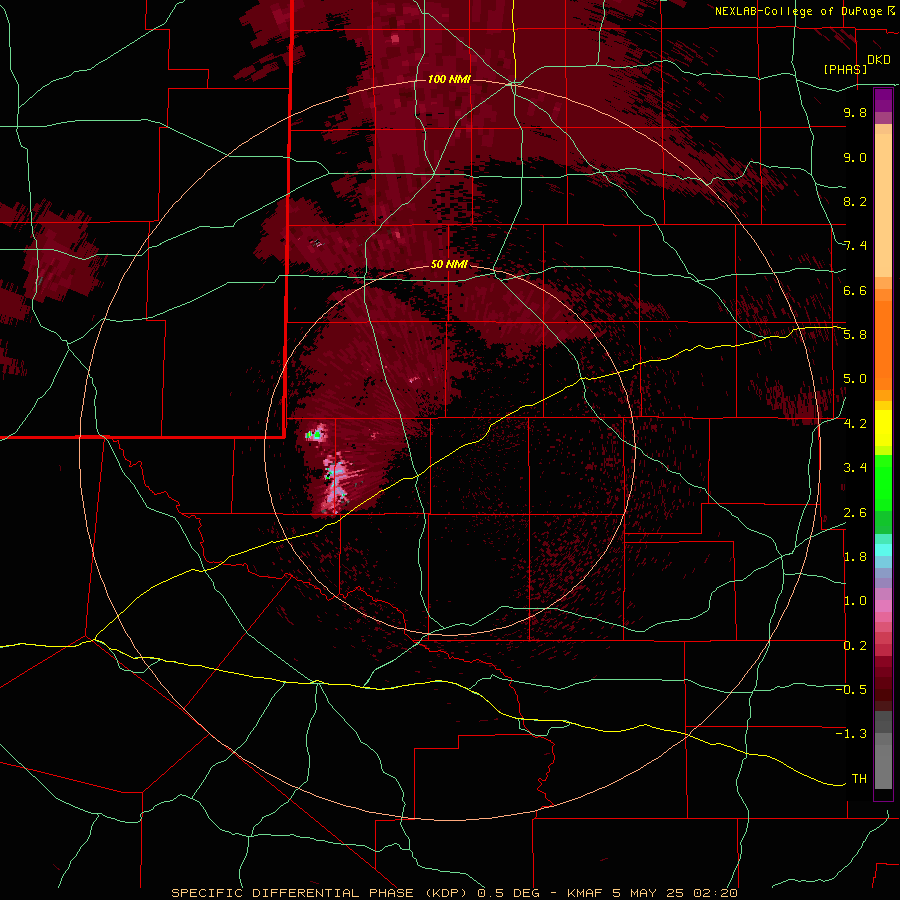The width and height of the screenshot is (900, 900).
Task: Click the 5.0 value on the color scale
Action: coord(855,379)
